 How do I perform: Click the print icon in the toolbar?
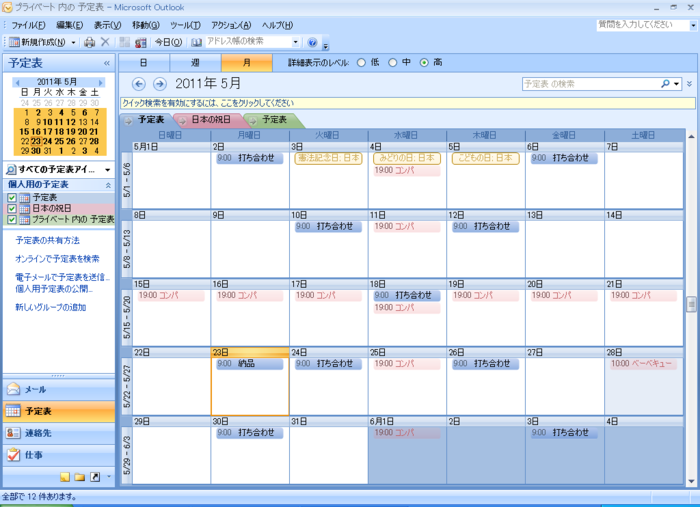click(90, 42)
